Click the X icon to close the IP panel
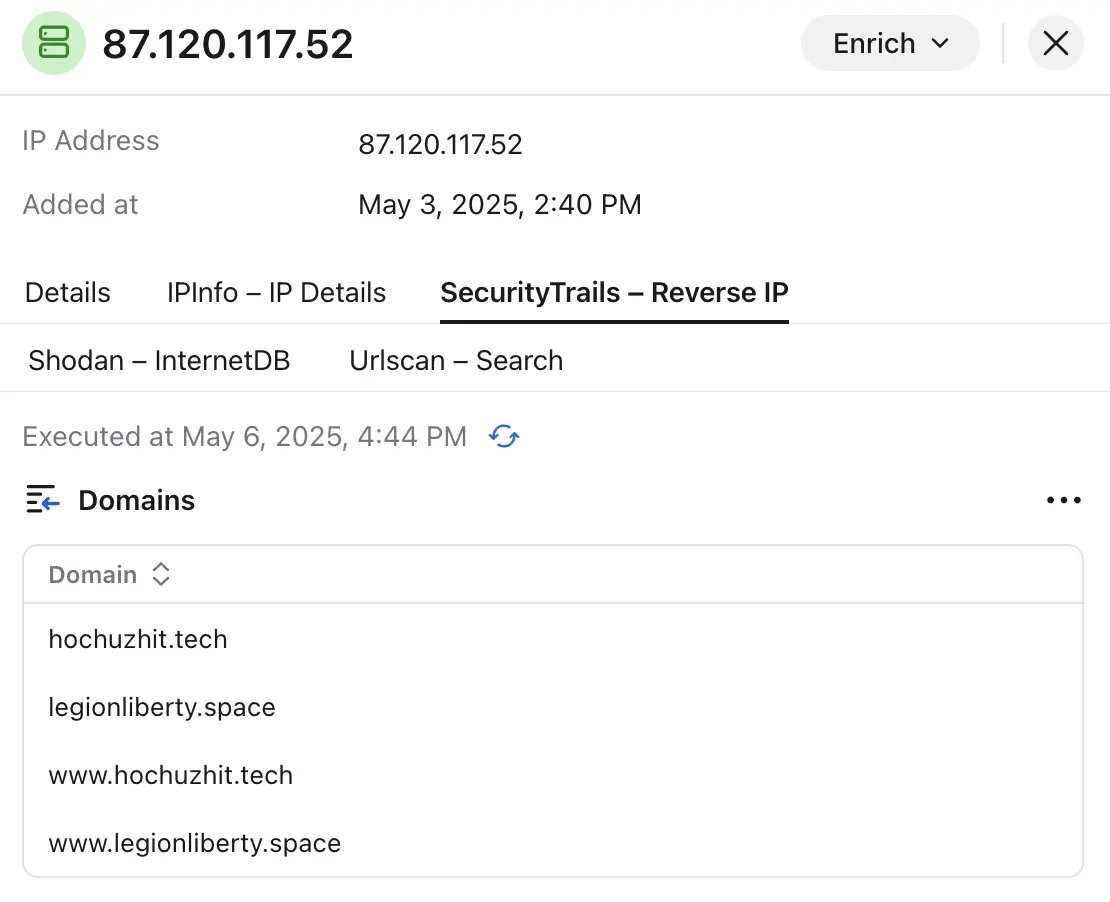 [1056, 43]
